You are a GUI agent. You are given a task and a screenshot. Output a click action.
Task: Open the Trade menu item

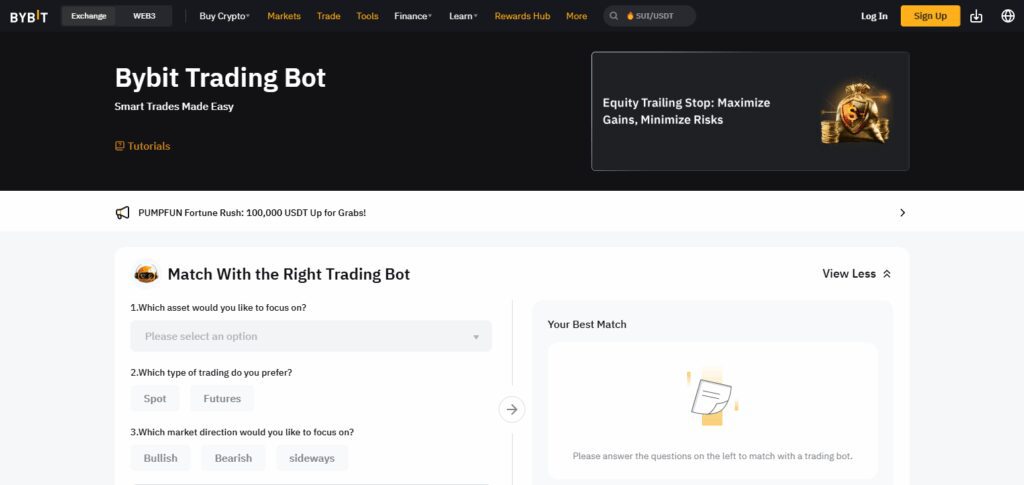point(328,16)
